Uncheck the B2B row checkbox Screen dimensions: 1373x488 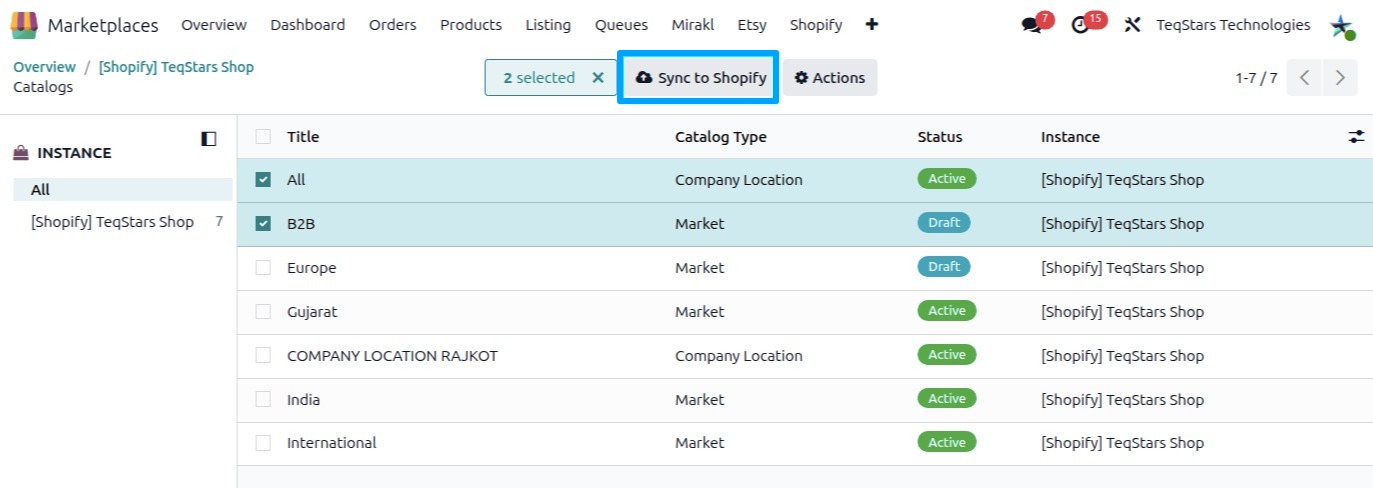263,224
